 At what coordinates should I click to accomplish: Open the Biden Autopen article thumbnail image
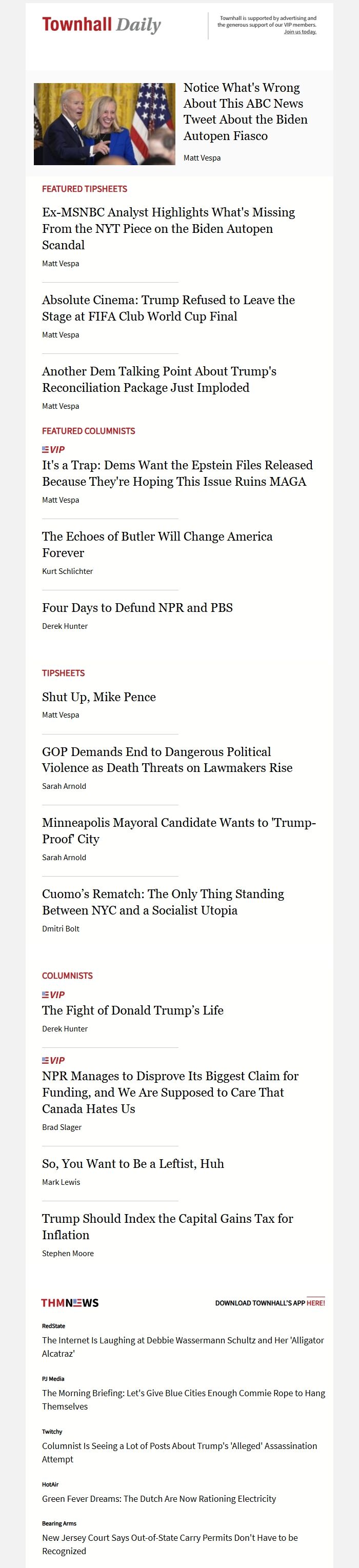point(104,124)
